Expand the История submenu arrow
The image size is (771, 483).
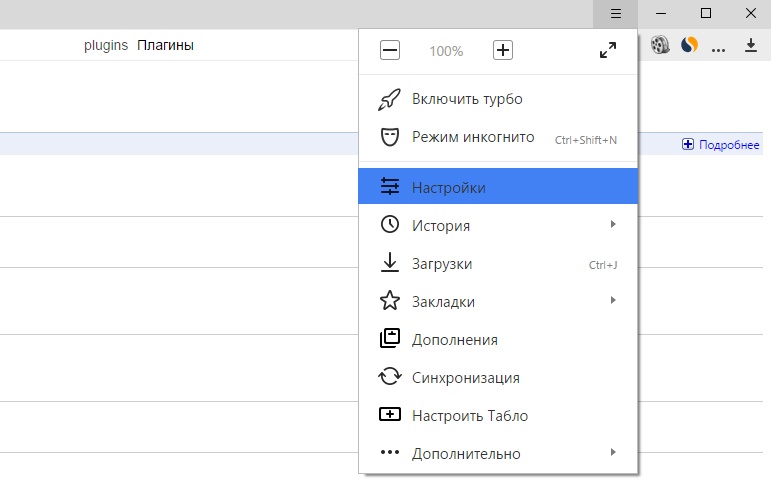tap(613, 224)
